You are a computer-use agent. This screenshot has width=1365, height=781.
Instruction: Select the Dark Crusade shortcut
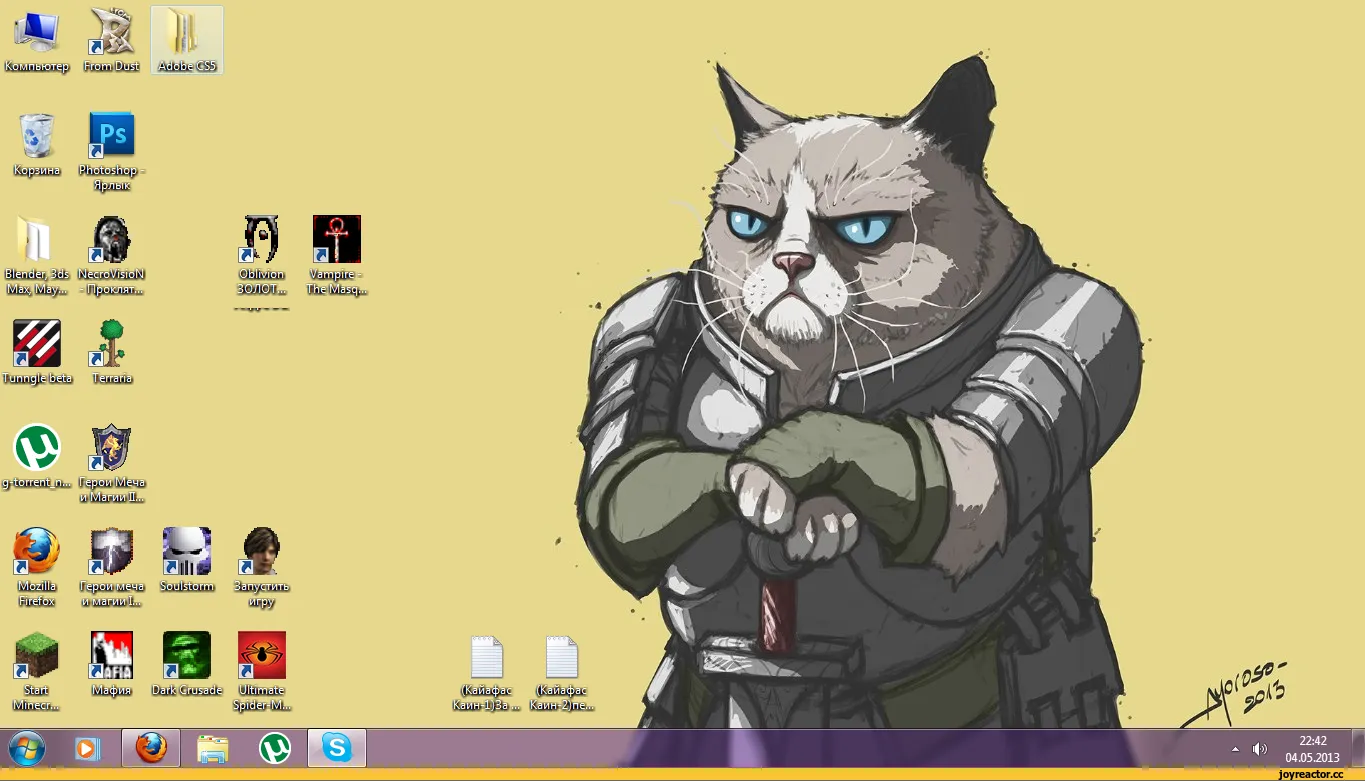pos(187,664)
